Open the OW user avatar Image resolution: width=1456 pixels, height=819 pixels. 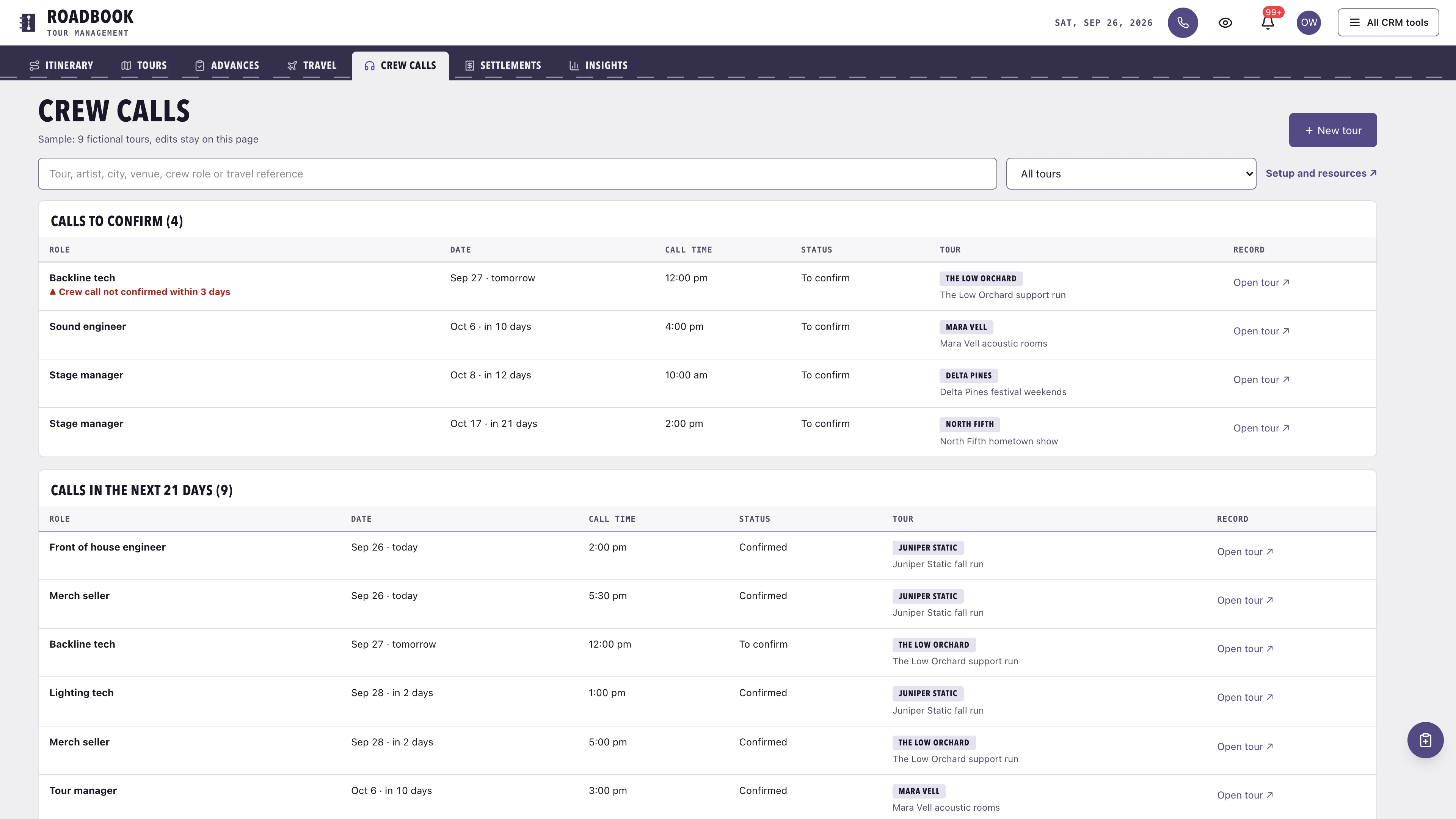[x=1309, y=23]
